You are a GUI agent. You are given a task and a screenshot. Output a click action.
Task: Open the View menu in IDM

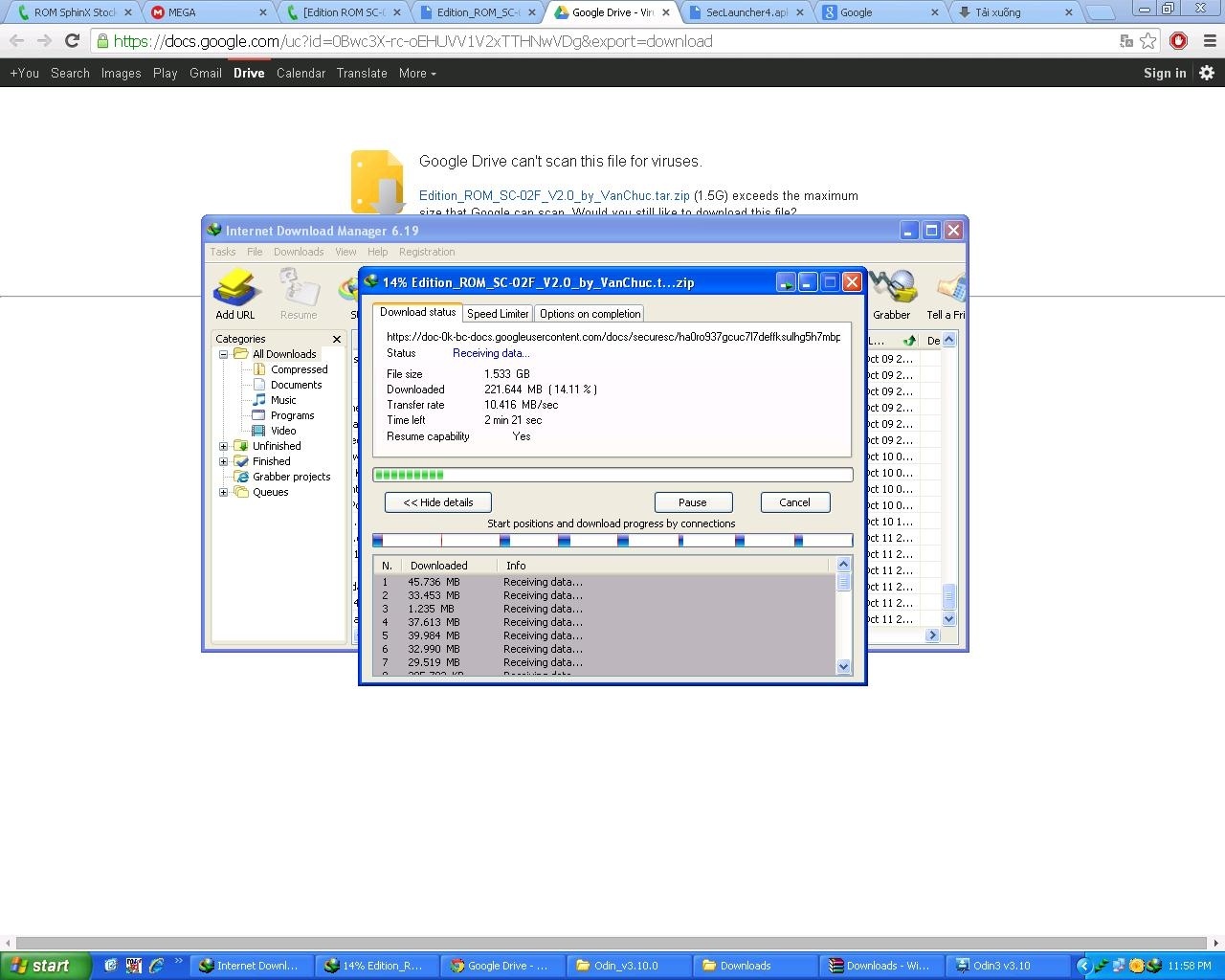pos(345,252)
